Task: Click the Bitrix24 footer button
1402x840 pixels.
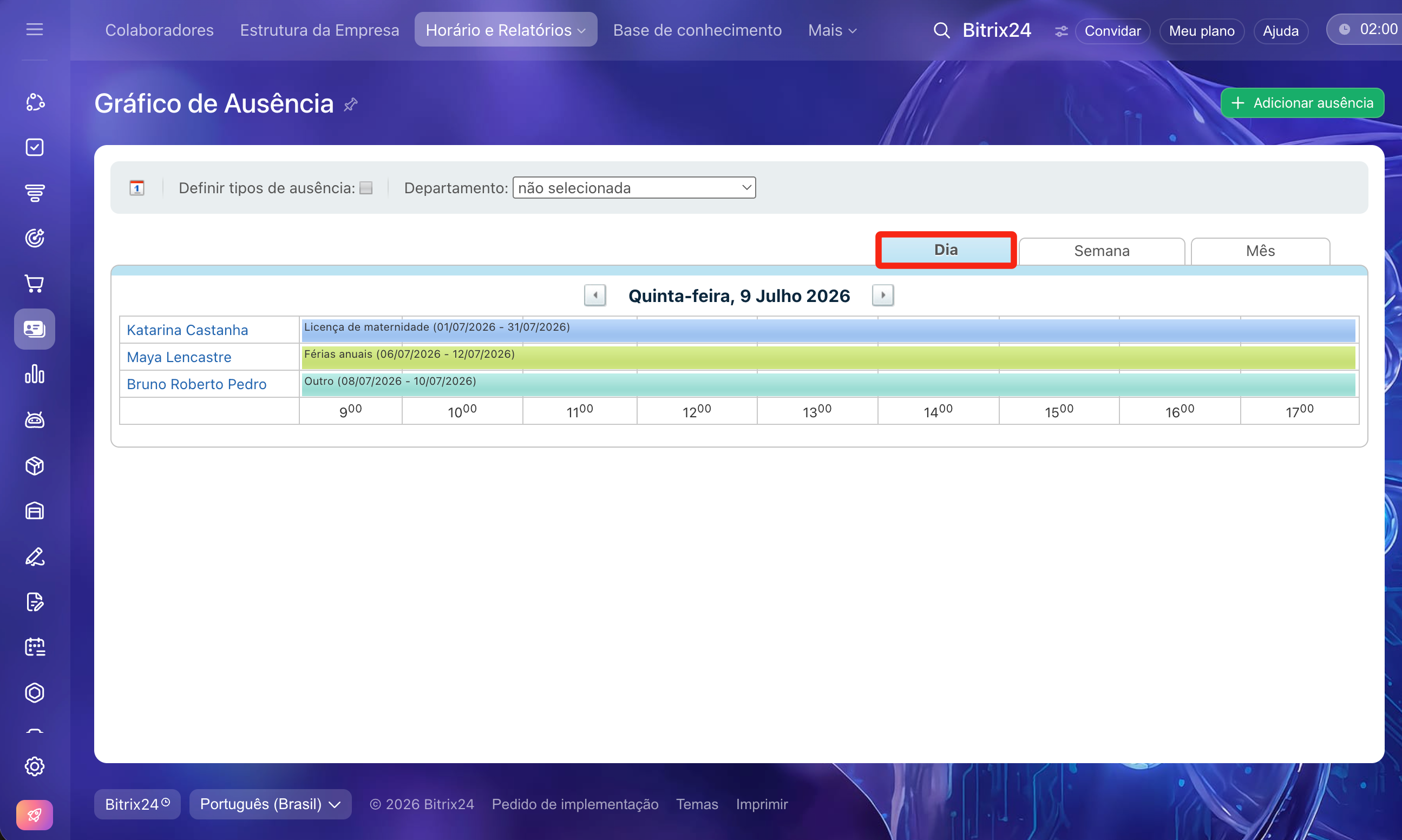Action: [x=137, y=804]
